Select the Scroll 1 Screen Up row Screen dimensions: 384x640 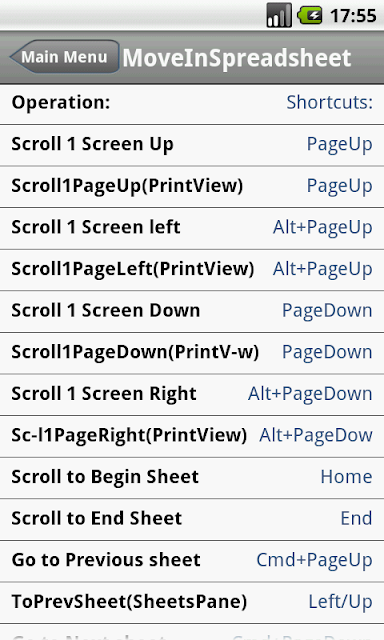coord(192,145)
